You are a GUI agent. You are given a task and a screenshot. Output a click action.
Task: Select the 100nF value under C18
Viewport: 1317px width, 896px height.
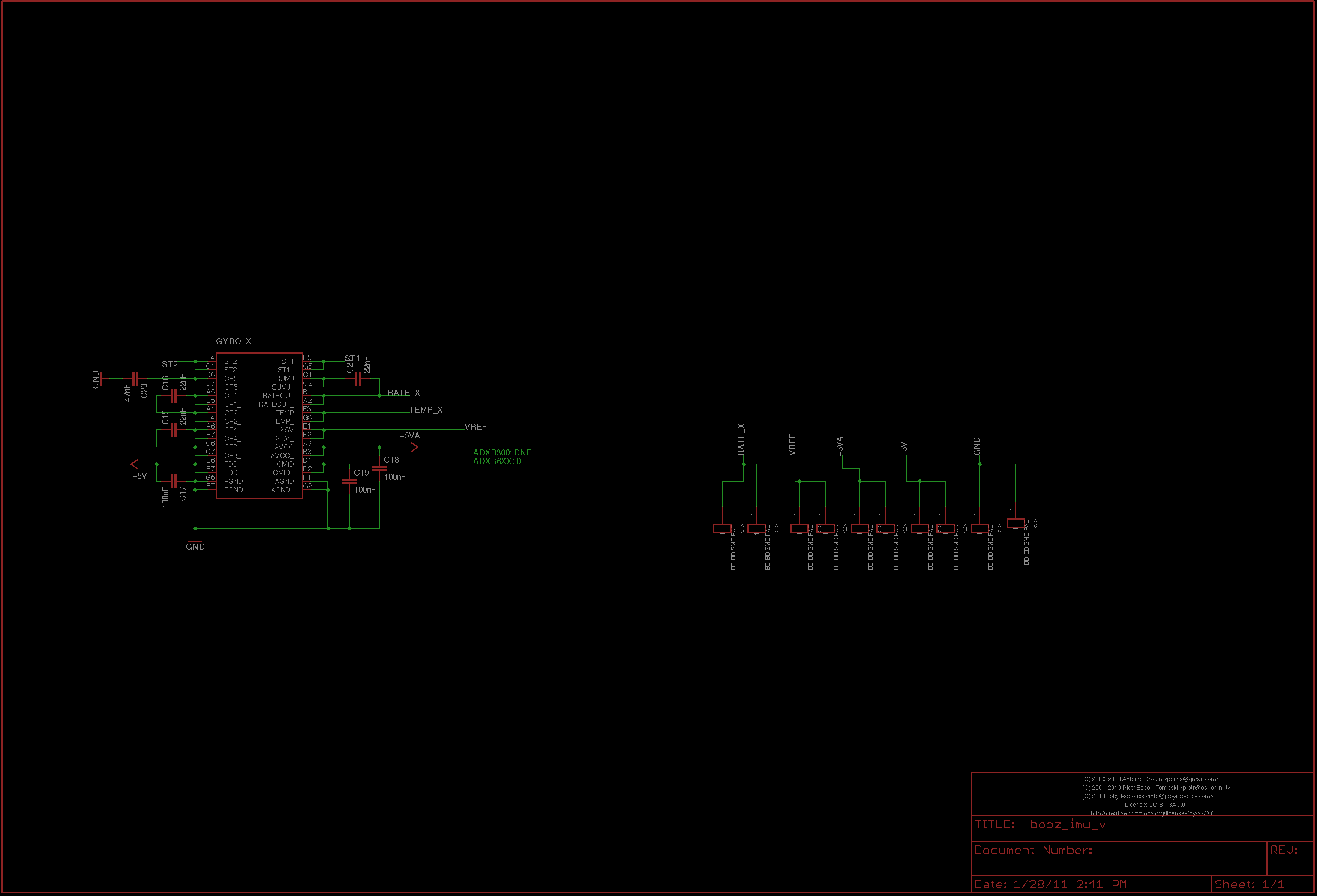click(x=394, y=477)
